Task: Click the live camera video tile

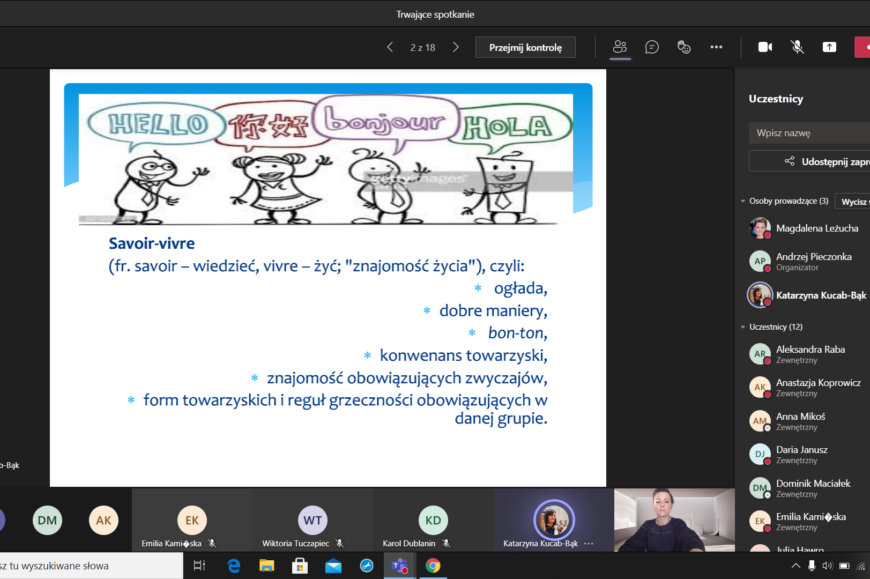Action: pyautogui.click(x=674, y=520)
